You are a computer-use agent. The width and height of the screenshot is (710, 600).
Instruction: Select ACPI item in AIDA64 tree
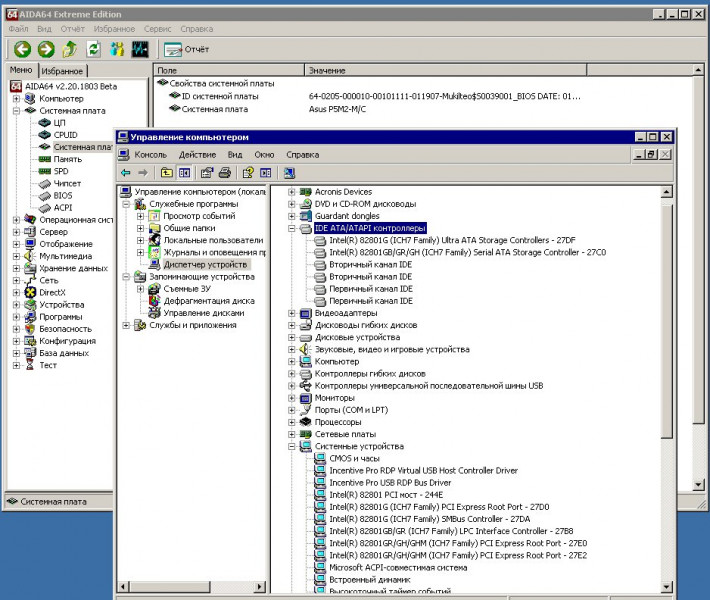(62, 208)
